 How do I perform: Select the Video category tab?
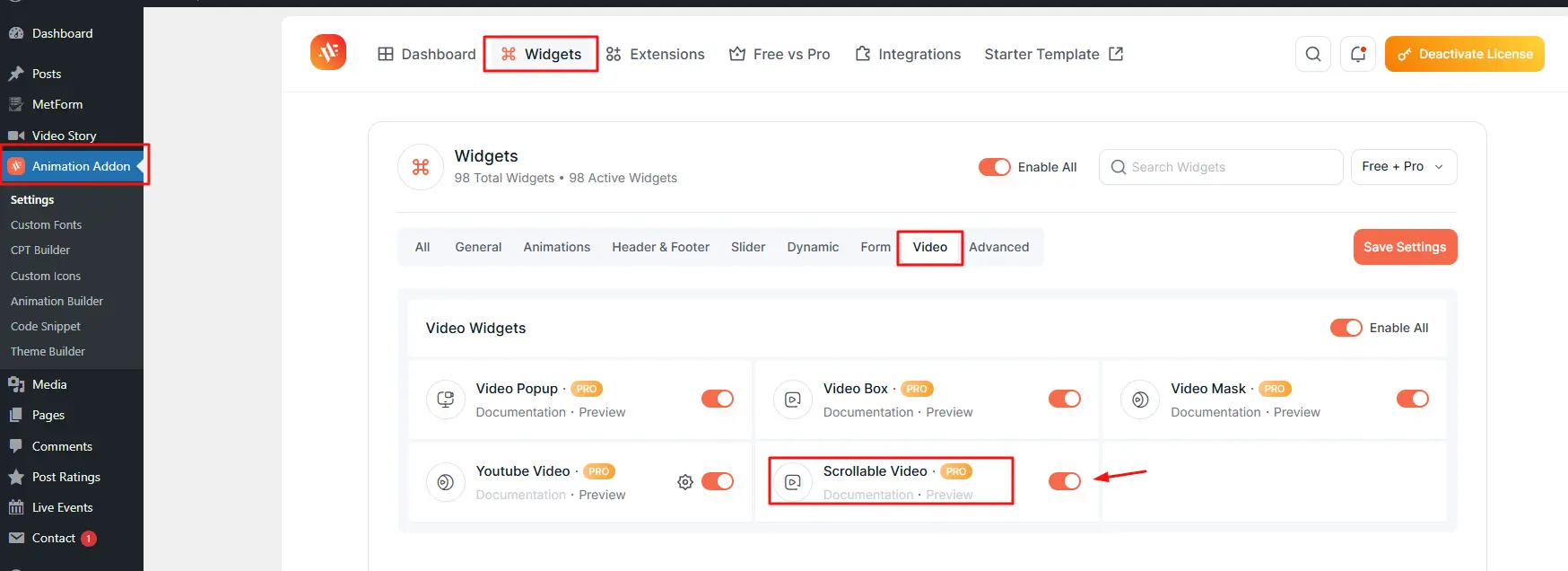[x=930, y=247]
